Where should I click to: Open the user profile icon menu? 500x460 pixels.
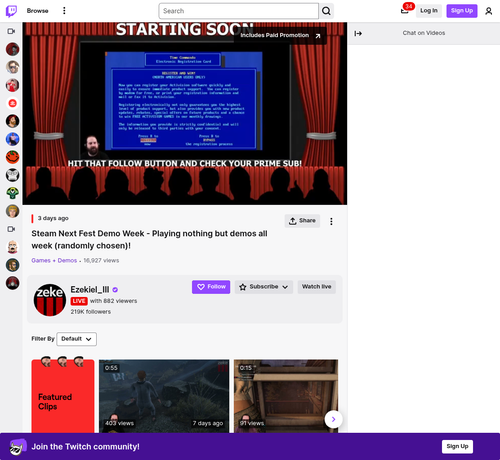click(488, 11)
